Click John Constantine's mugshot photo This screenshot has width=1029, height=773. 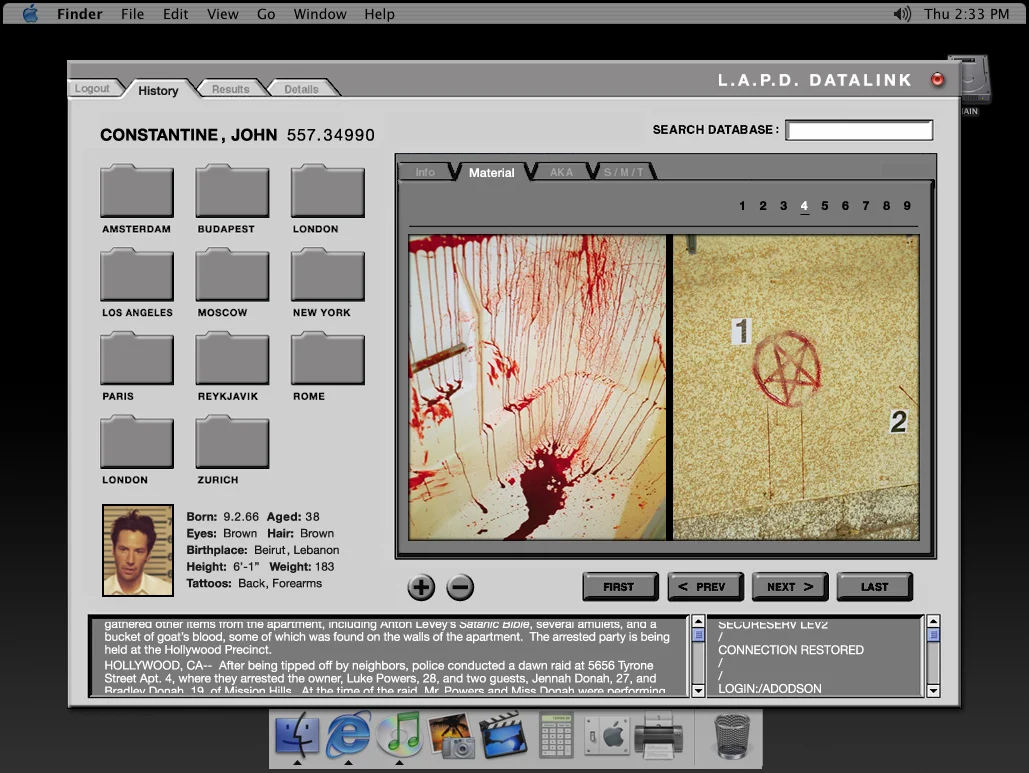click(138, 550)
